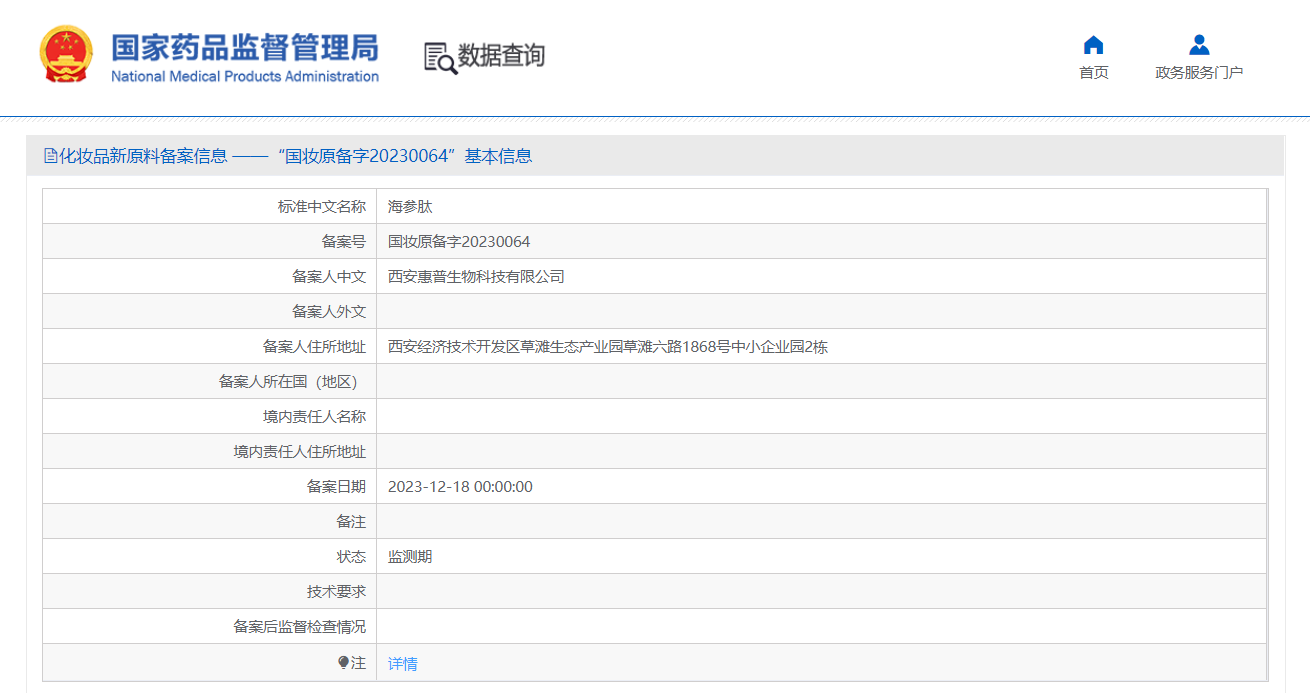Click the magnifier inside the 数据查询 icon

click(445, 64)
